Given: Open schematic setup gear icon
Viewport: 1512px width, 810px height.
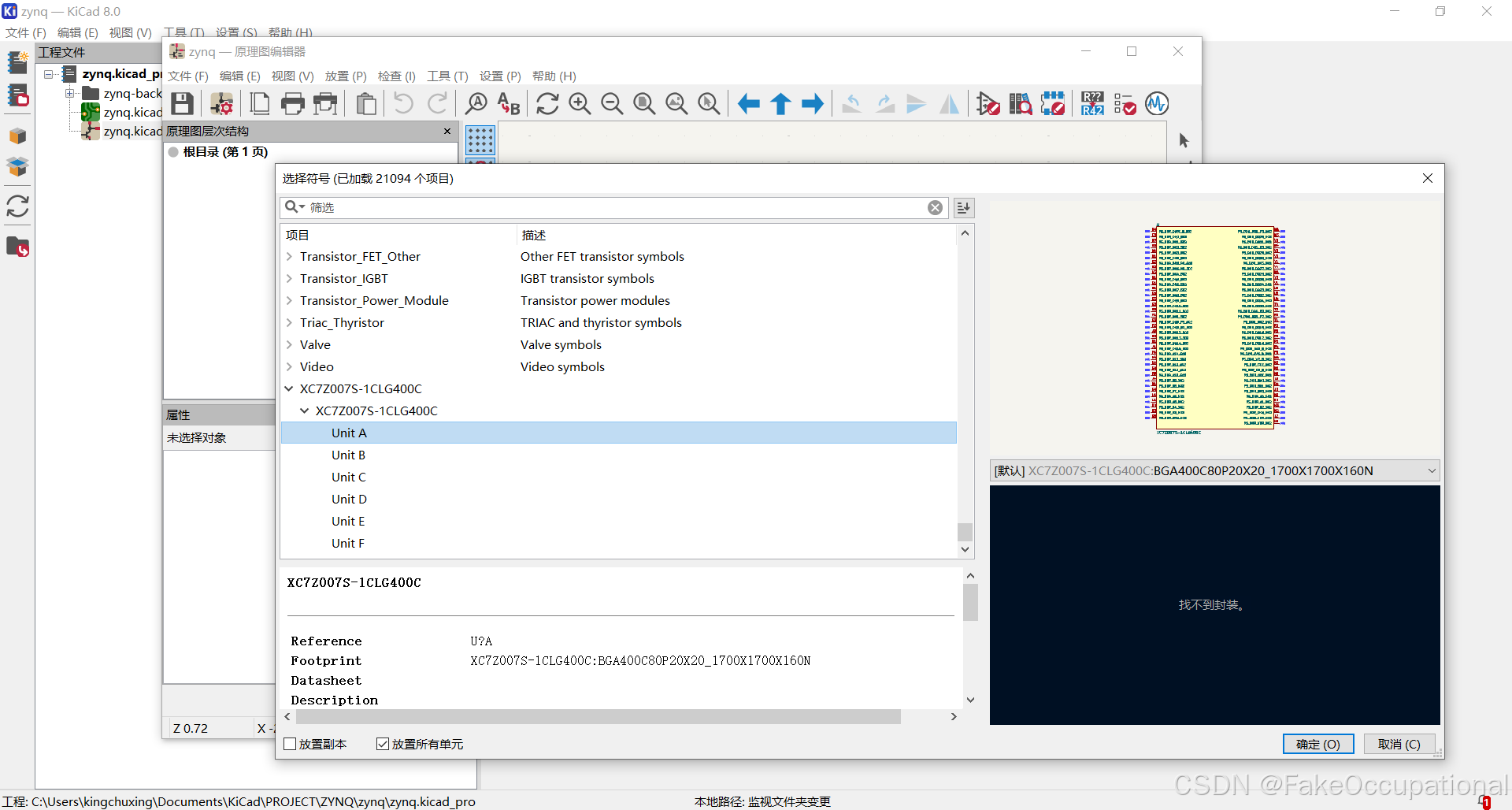Looking at the screenshot, I should tap(221, 104).
